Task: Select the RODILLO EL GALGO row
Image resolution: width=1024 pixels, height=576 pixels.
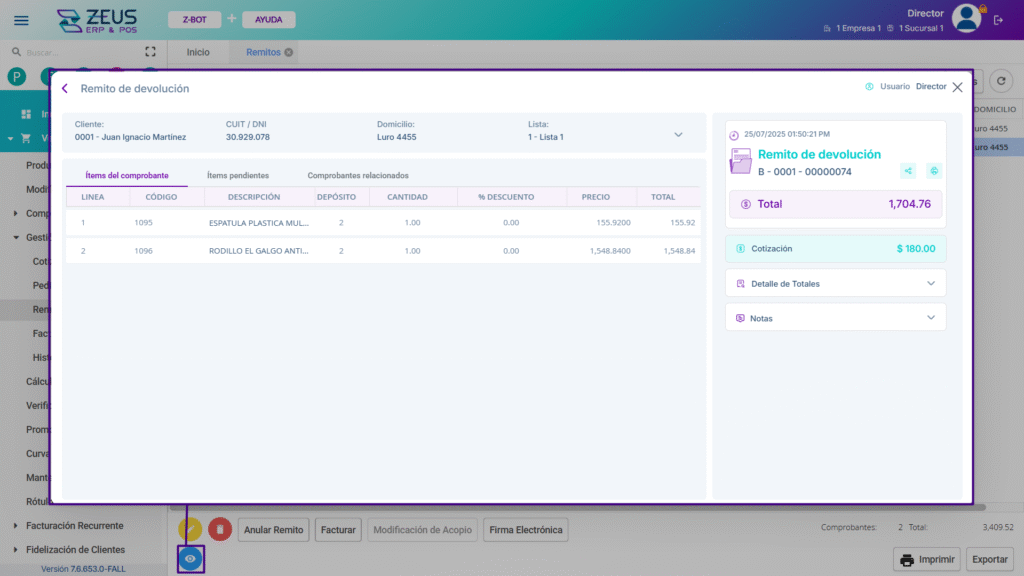Action: coord(383,251)
